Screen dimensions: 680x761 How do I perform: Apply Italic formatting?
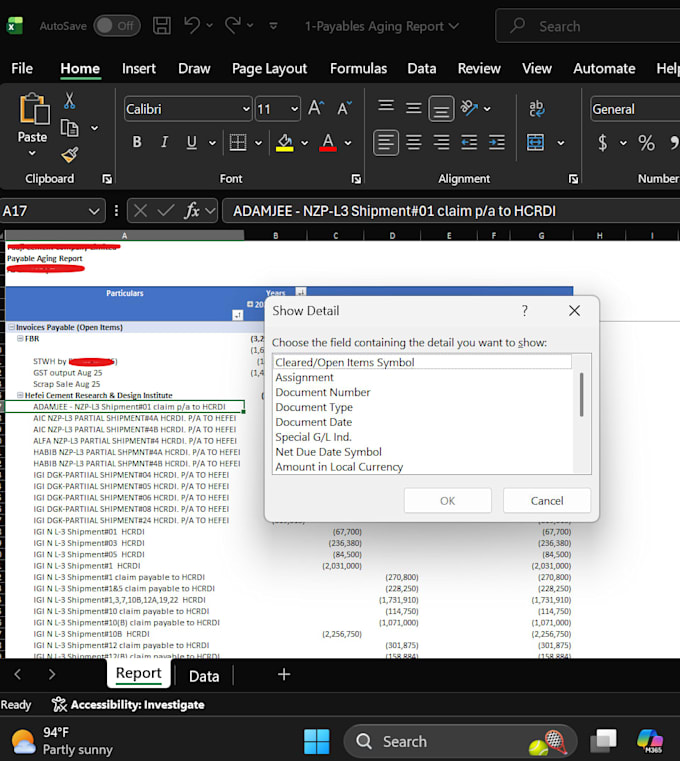point(164,142)
